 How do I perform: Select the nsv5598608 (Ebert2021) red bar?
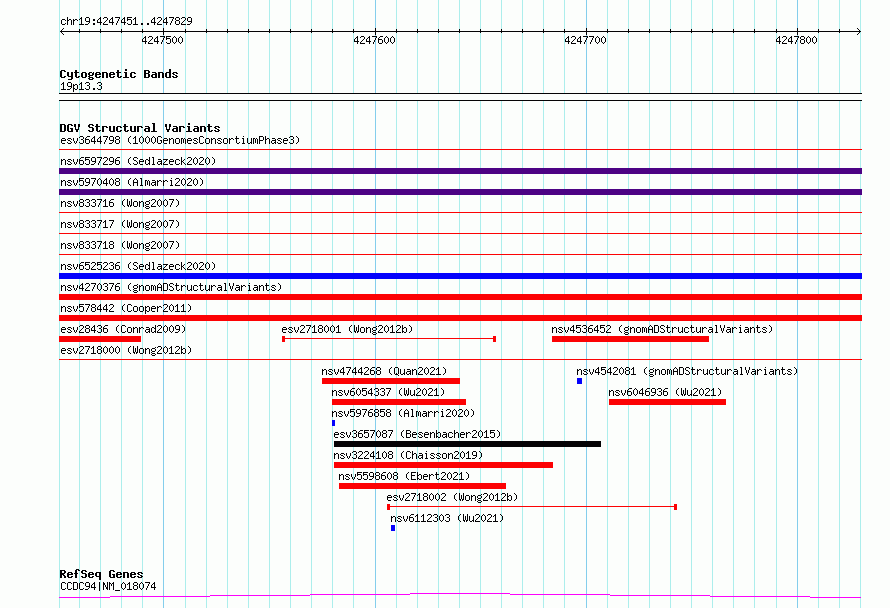(422, 486)
